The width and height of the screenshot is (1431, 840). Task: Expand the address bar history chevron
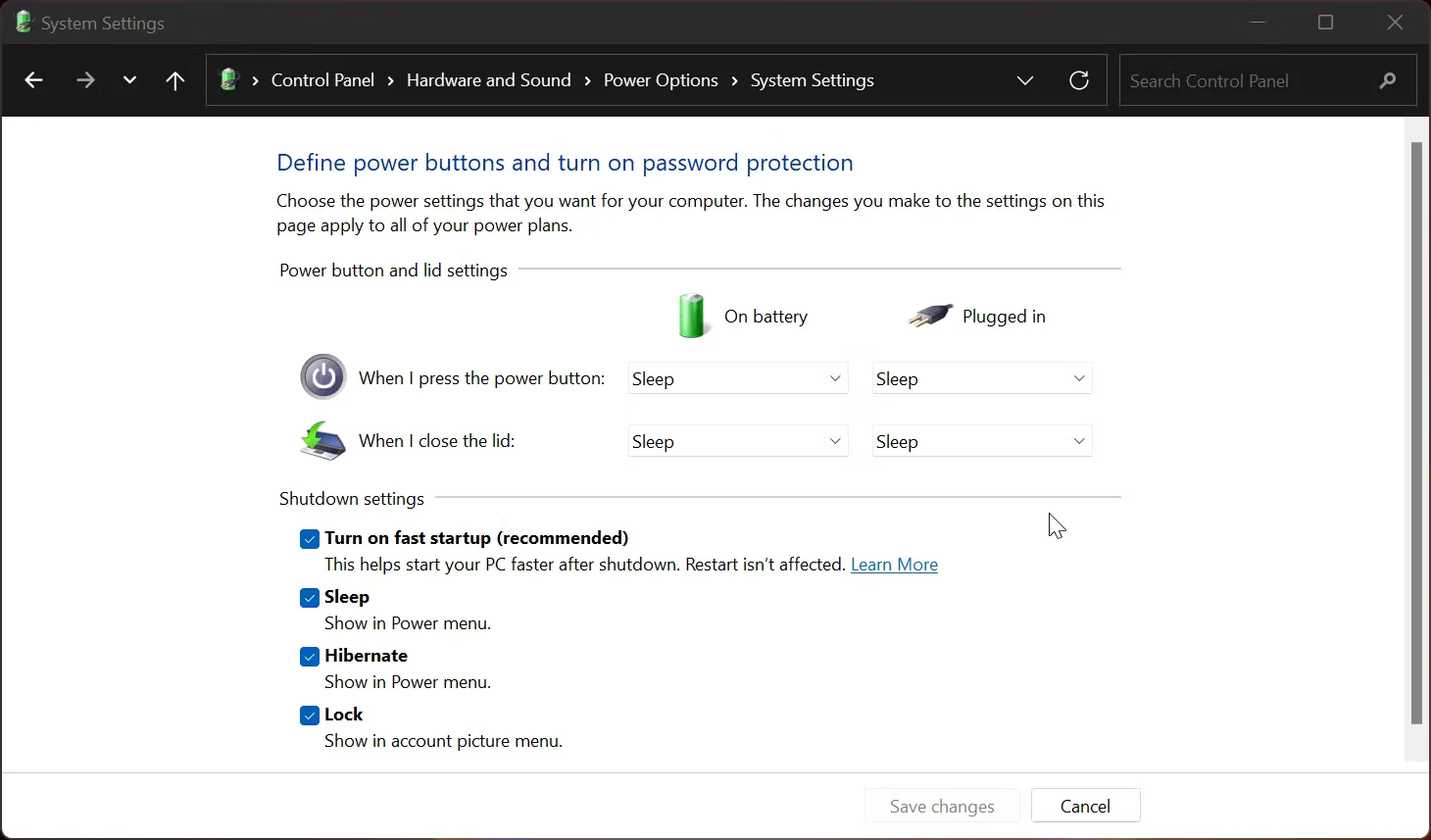point(1025,80)
